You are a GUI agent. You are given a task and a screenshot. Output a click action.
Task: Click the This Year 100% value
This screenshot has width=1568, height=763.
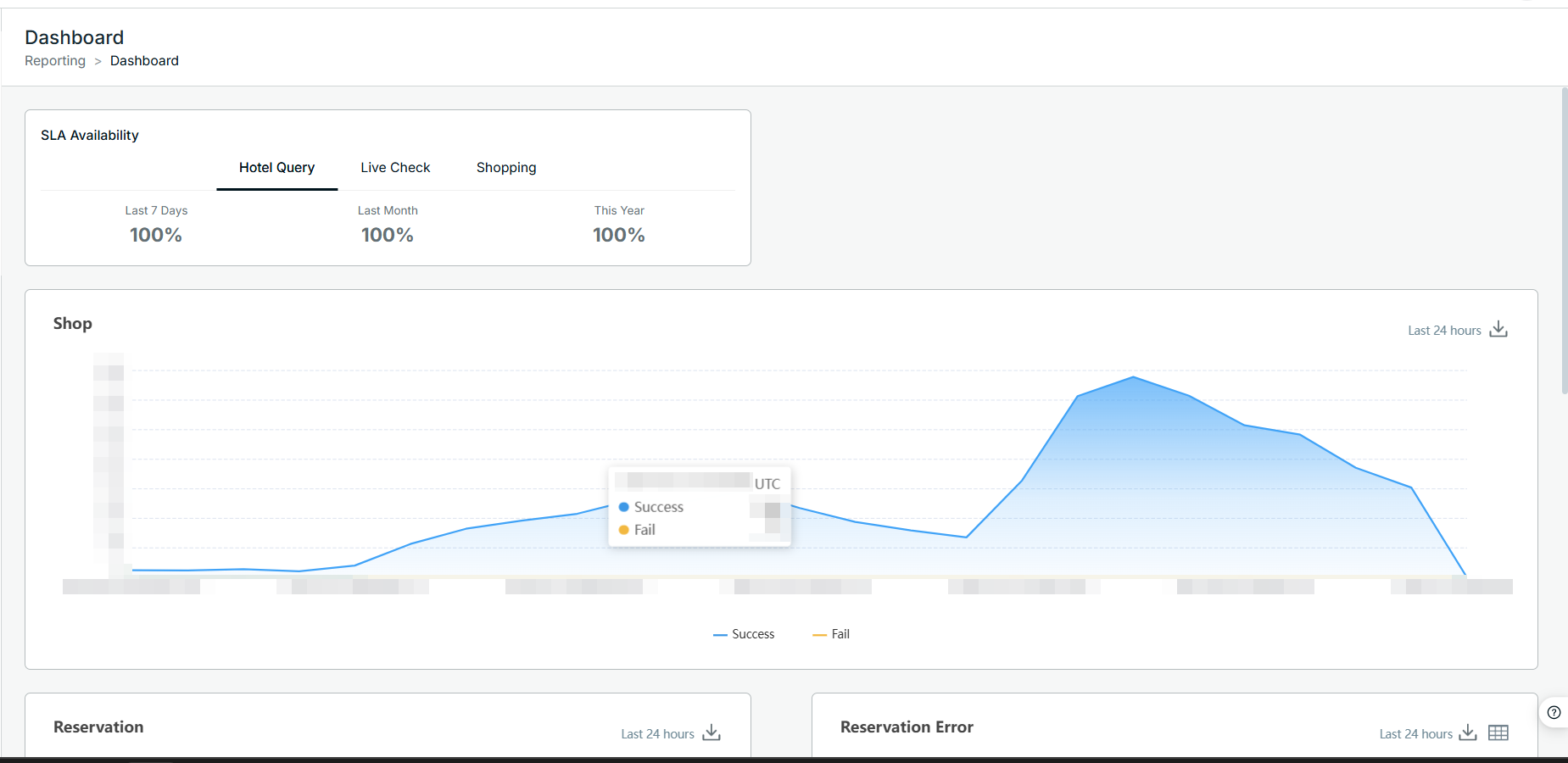pos(619,235)
